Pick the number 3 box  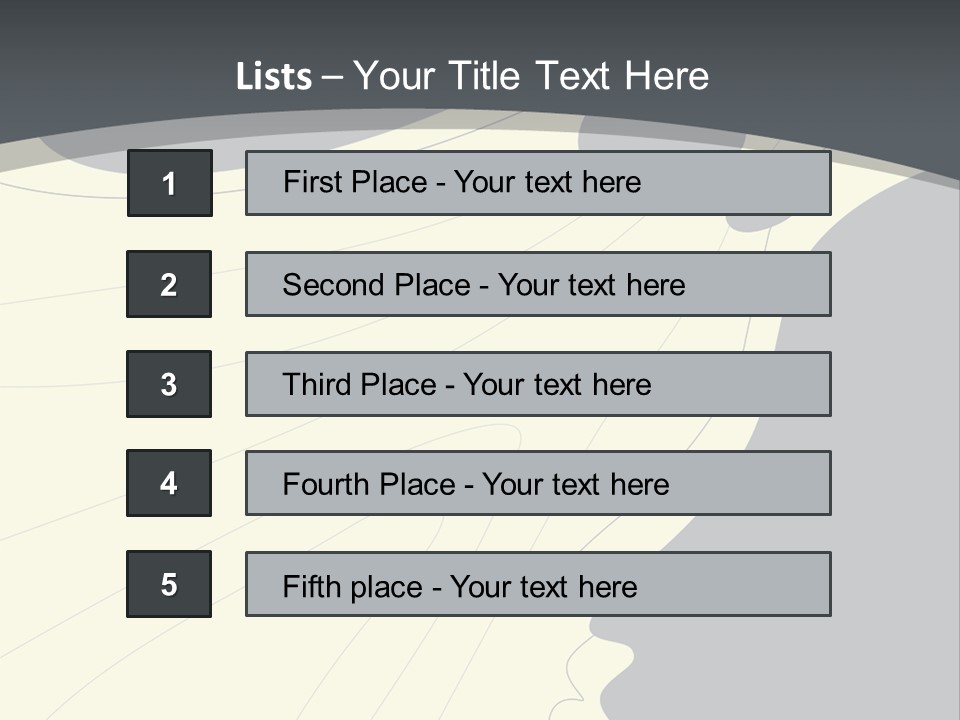(x=169, y=384)
